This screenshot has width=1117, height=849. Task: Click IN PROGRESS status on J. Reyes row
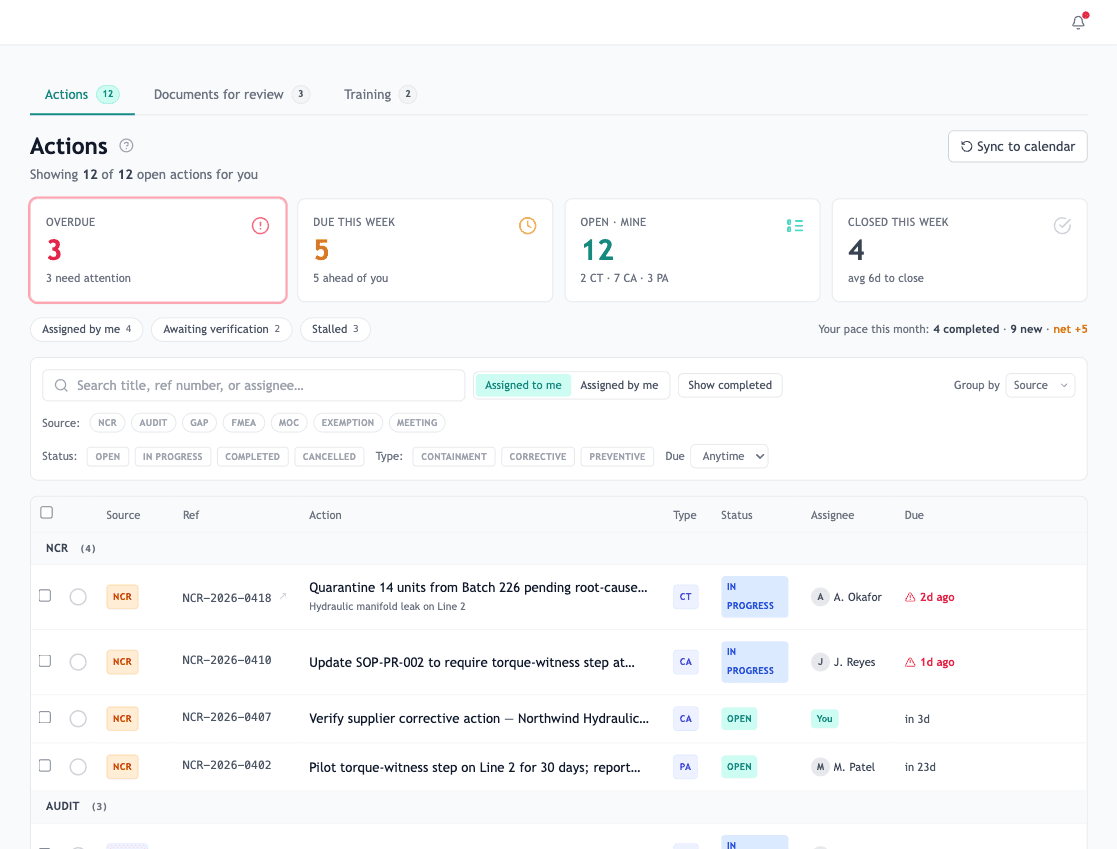[x=754, y=662]
